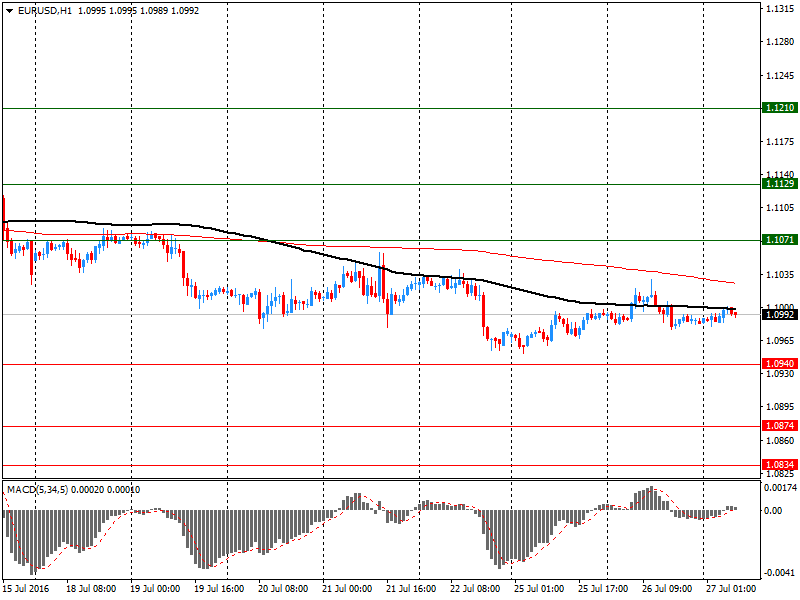800x600 pixels.
Task: Select the 1.1071 green resistance level label
Action: point(780,240)
